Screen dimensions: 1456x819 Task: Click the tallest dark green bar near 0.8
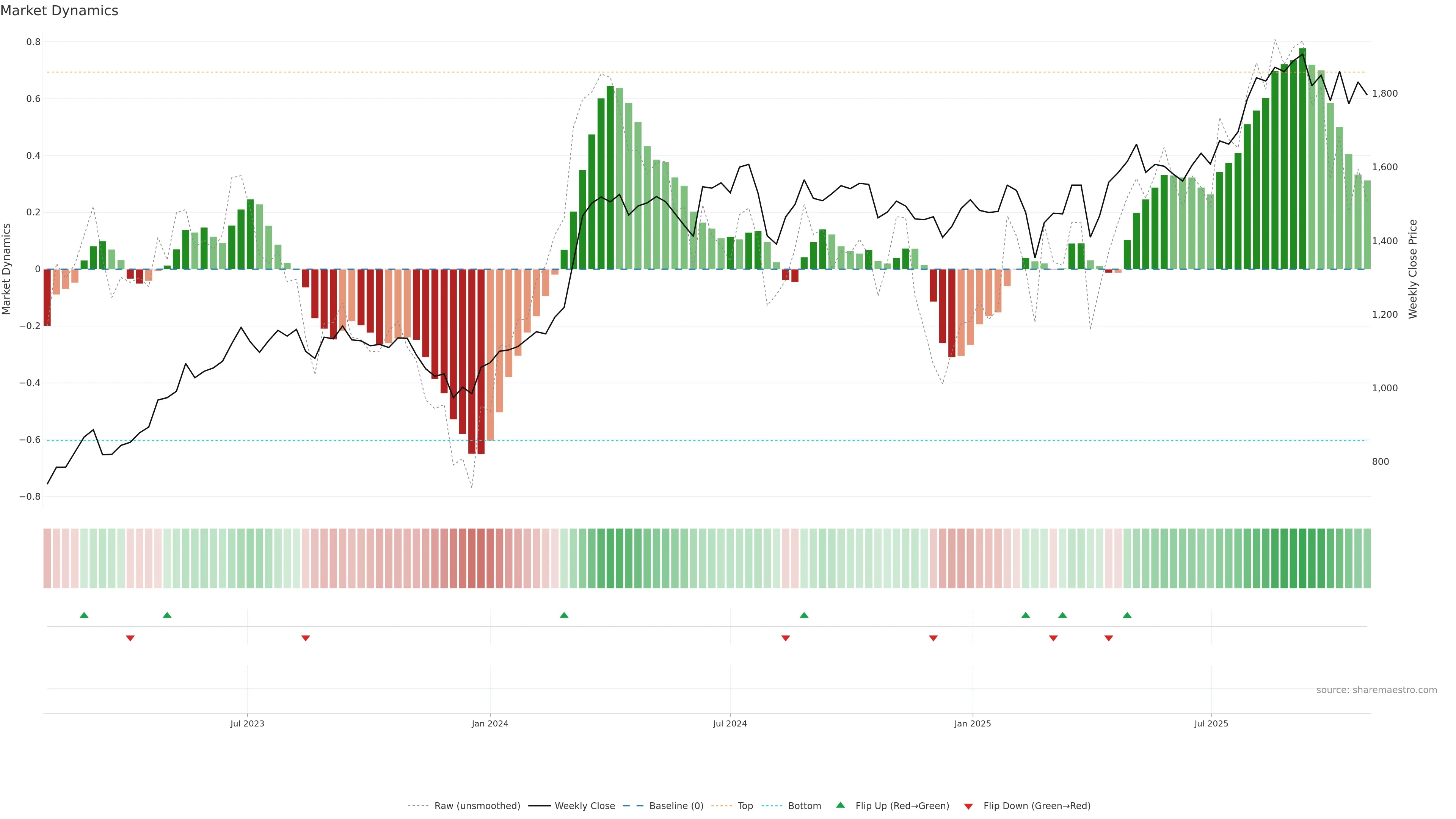[1303, 158]
